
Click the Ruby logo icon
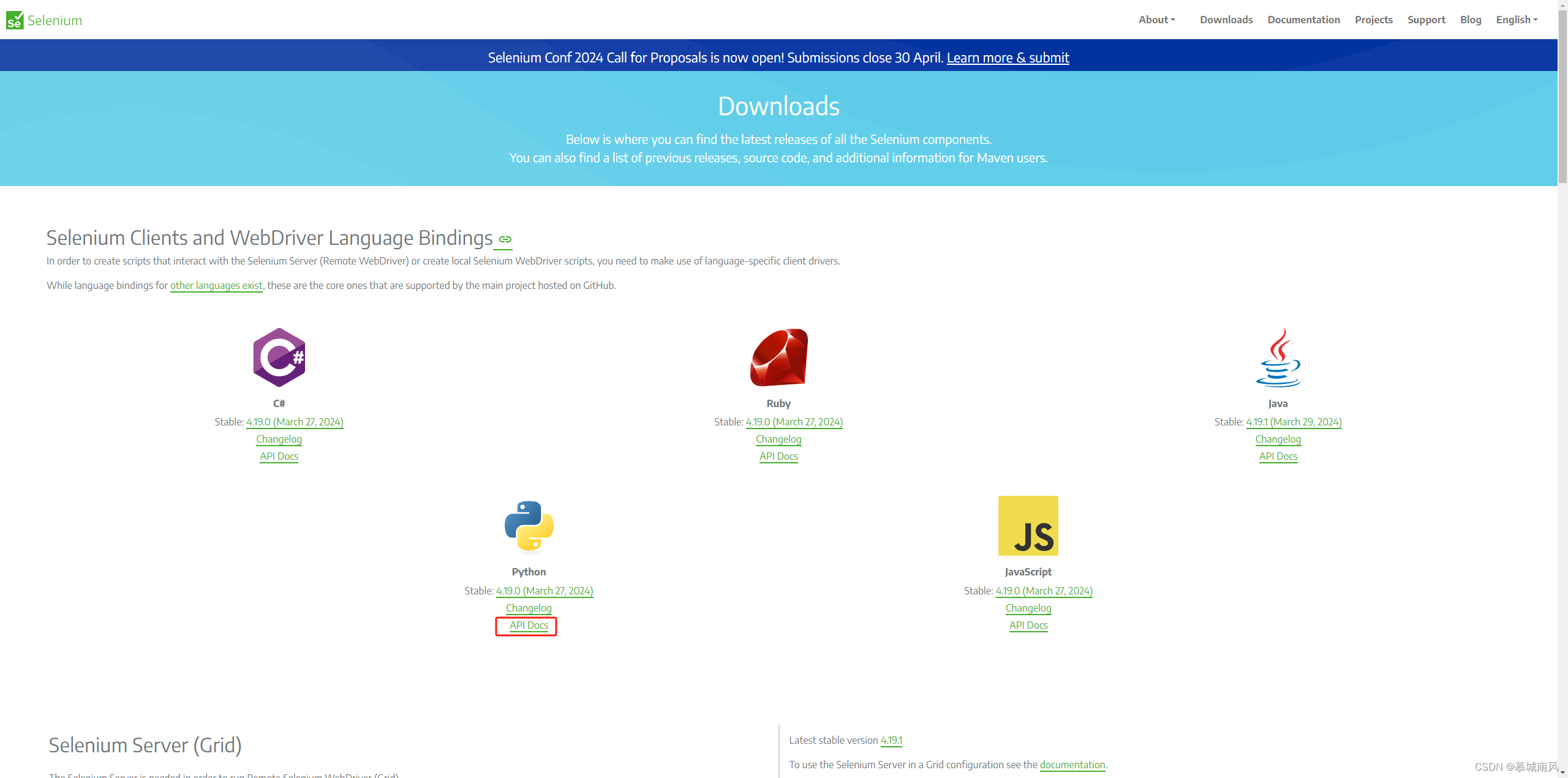click(778, 357)
